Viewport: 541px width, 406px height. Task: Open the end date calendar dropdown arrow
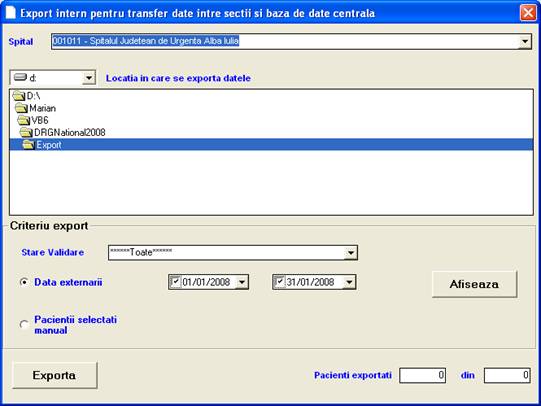[349, 282]
